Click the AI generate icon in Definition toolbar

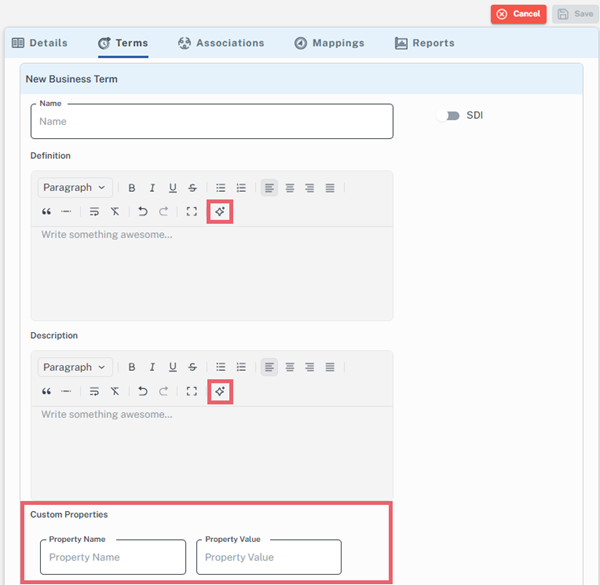pos(220,212)
